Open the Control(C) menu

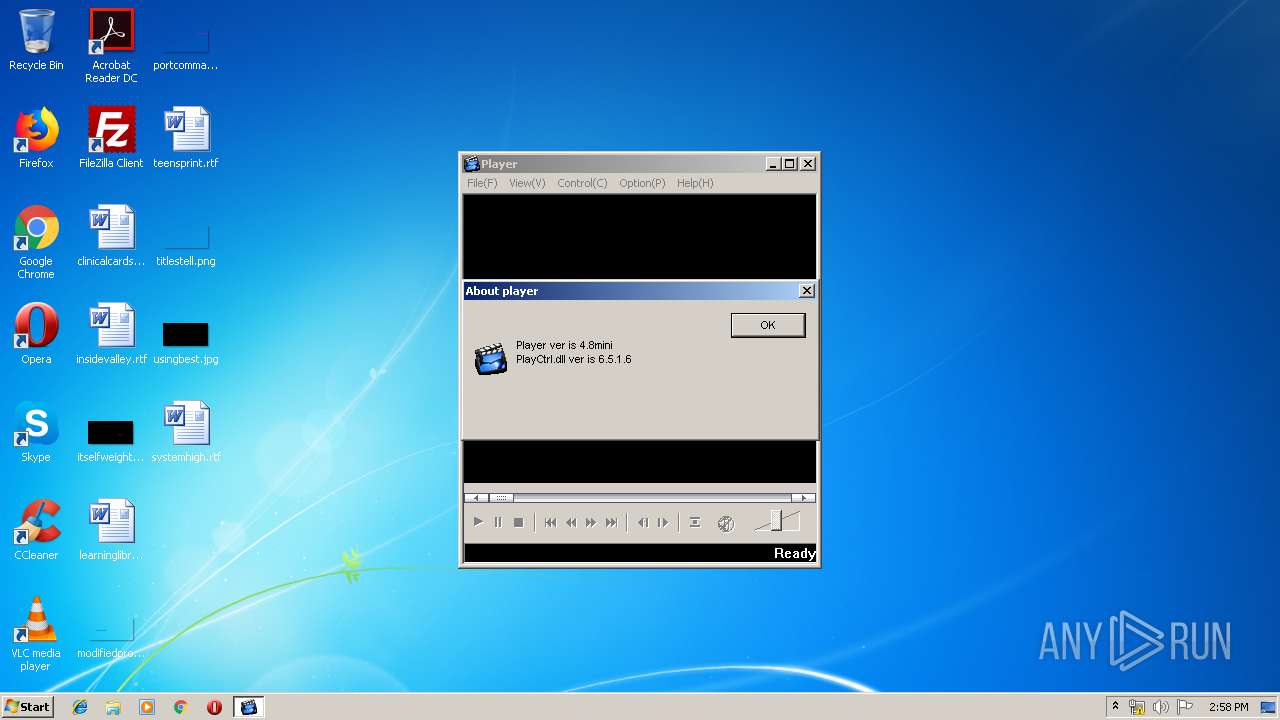click(582, 183)
